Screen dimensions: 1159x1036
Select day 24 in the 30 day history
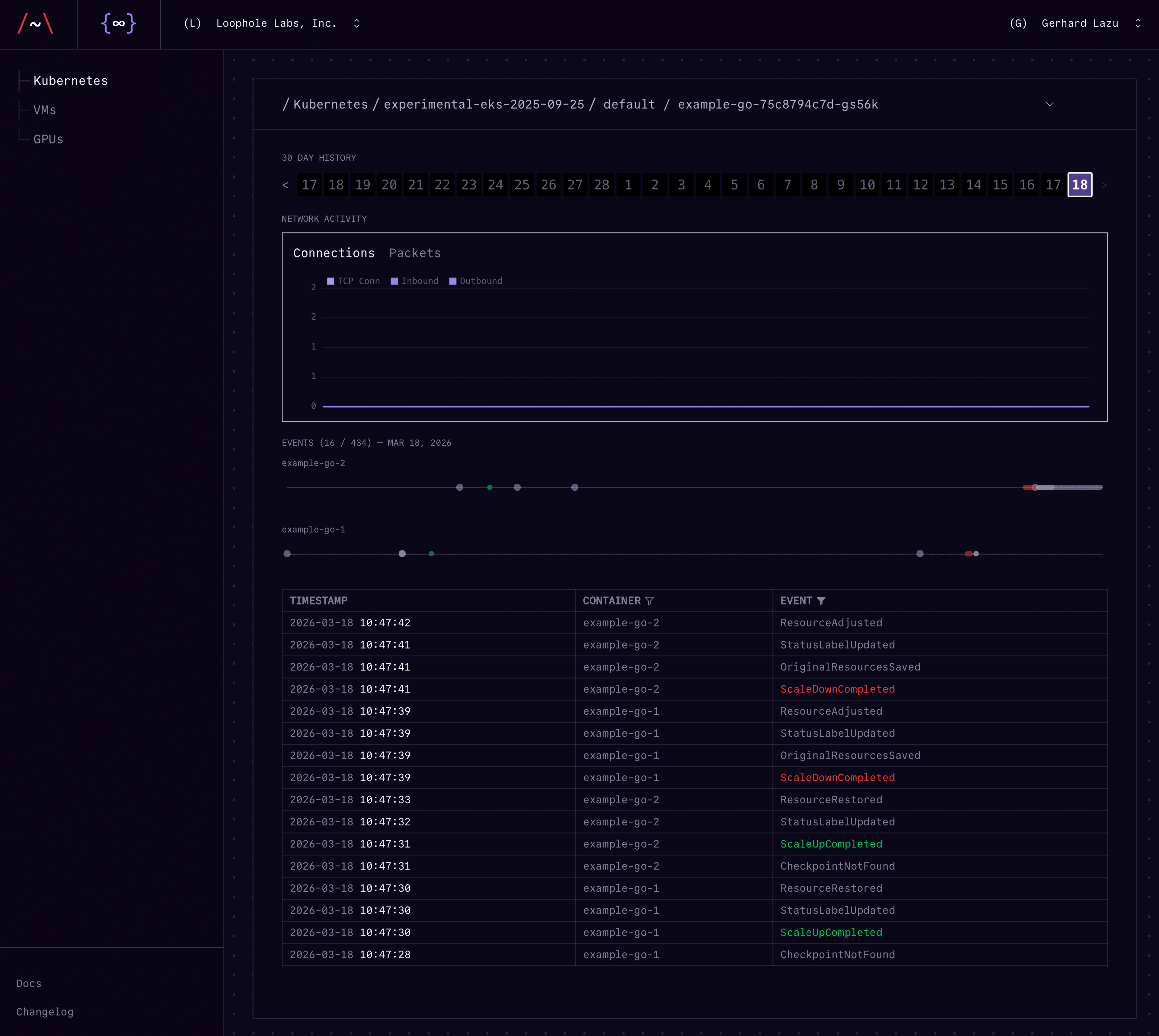click(495, 184)
